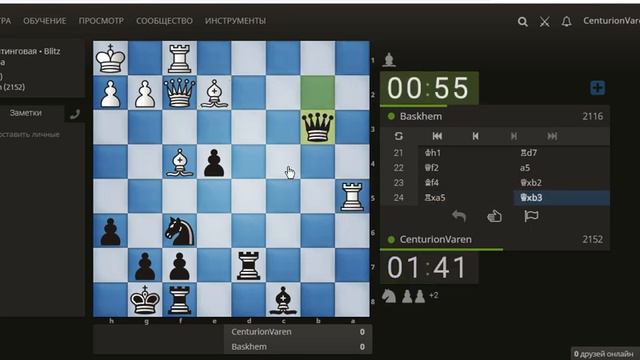This screenshot has height=360, width=640.
Task: Select move 22 a5 in the move list
Action: click(x=562, y=168)
